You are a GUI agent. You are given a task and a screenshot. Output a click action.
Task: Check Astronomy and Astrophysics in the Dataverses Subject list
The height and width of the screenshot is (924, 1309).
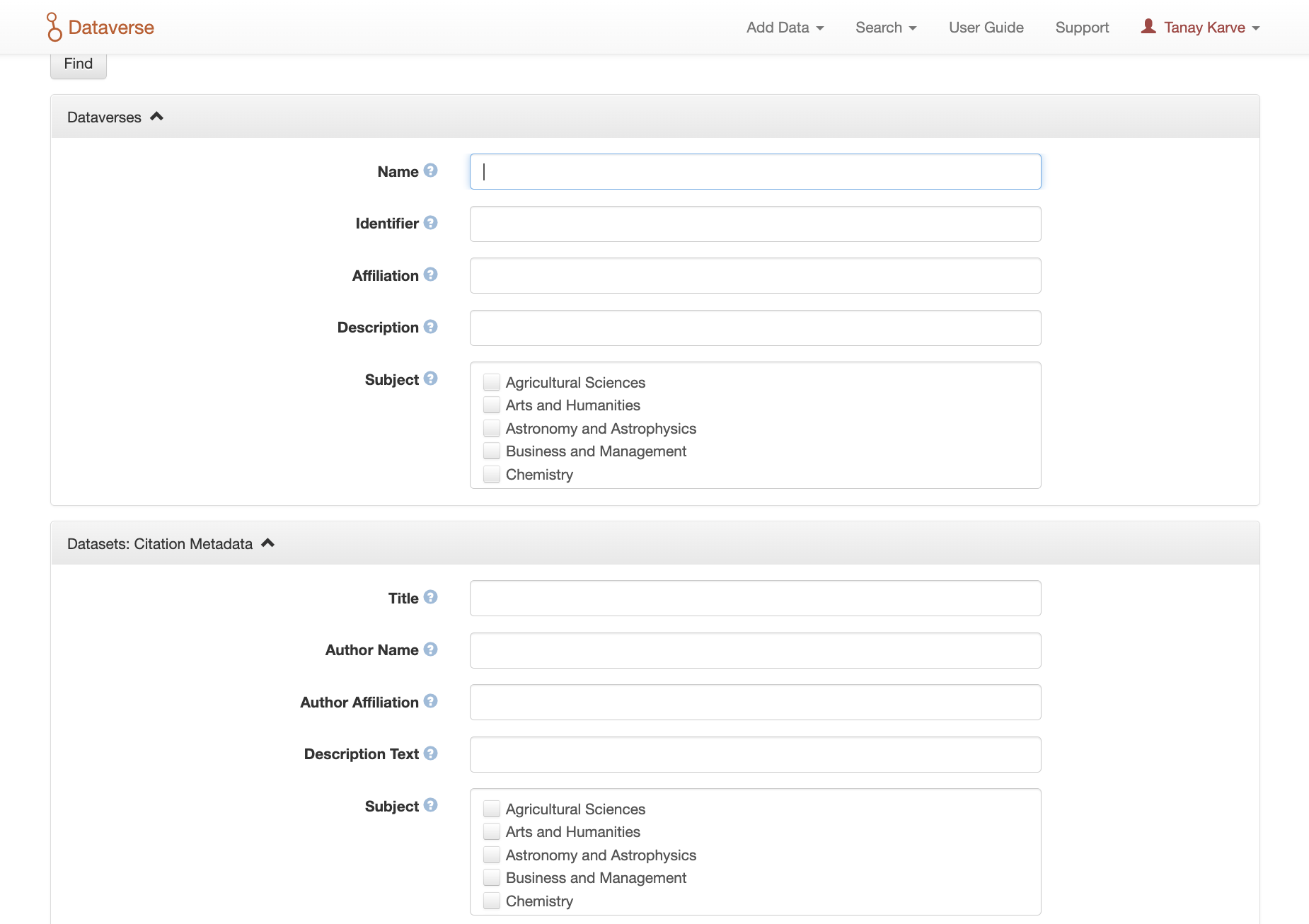[x=492, y=428]
